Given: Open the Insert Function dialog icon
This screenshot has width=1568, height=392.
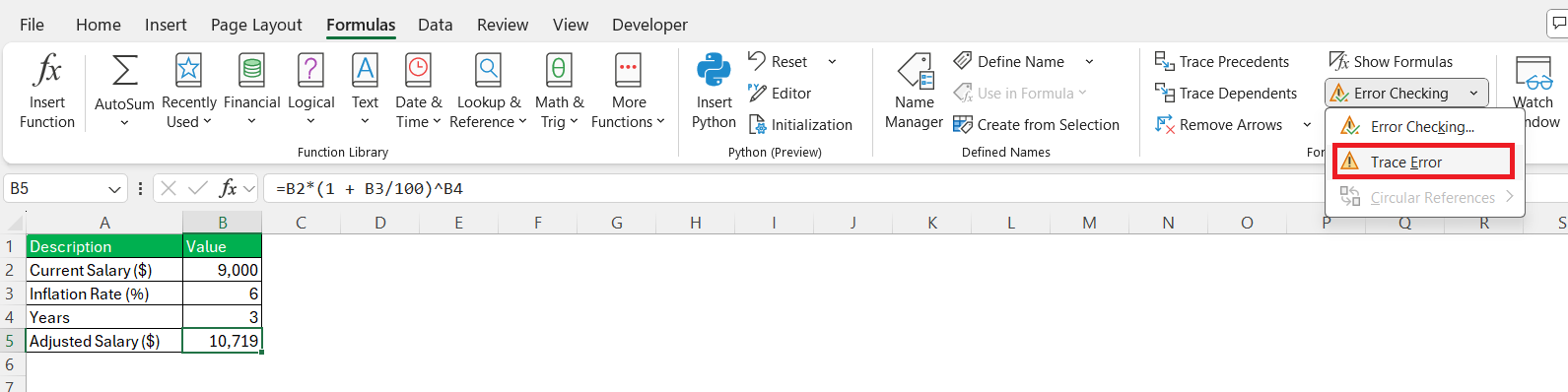Looking at the screenshot, I should click(47, 71).
